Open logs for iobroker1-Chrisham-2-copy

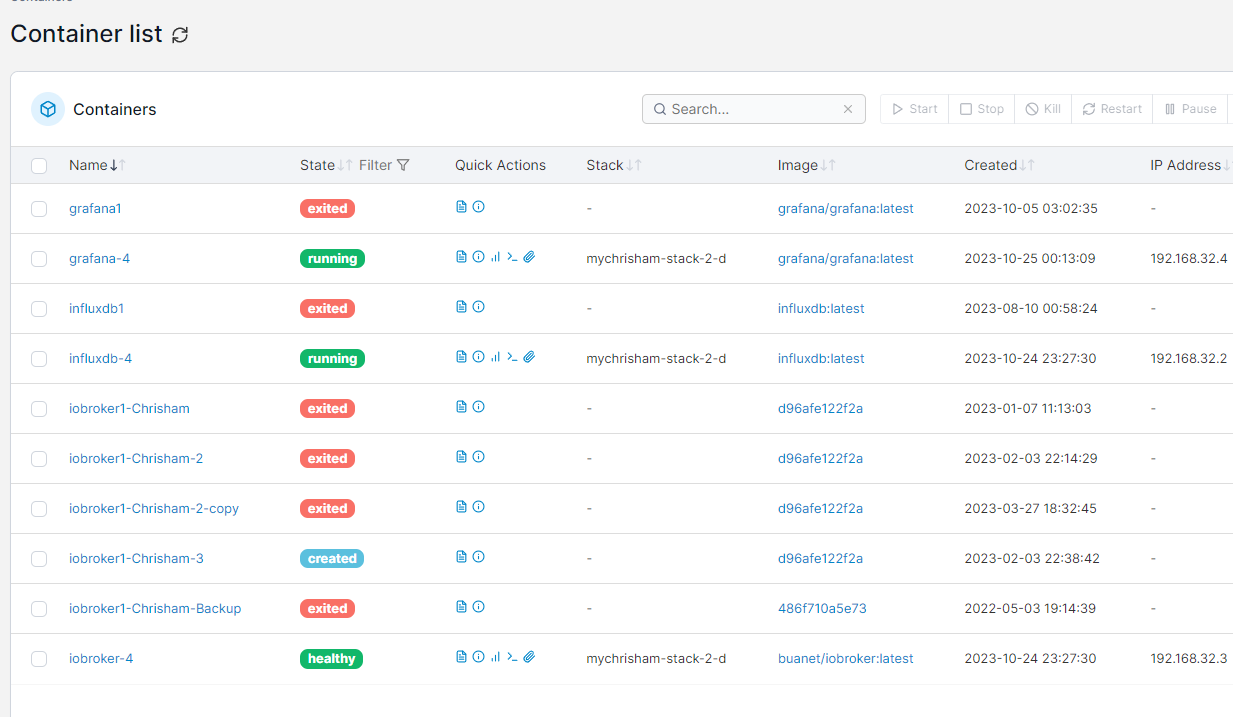pyautogui.click(x=461, y=507)
